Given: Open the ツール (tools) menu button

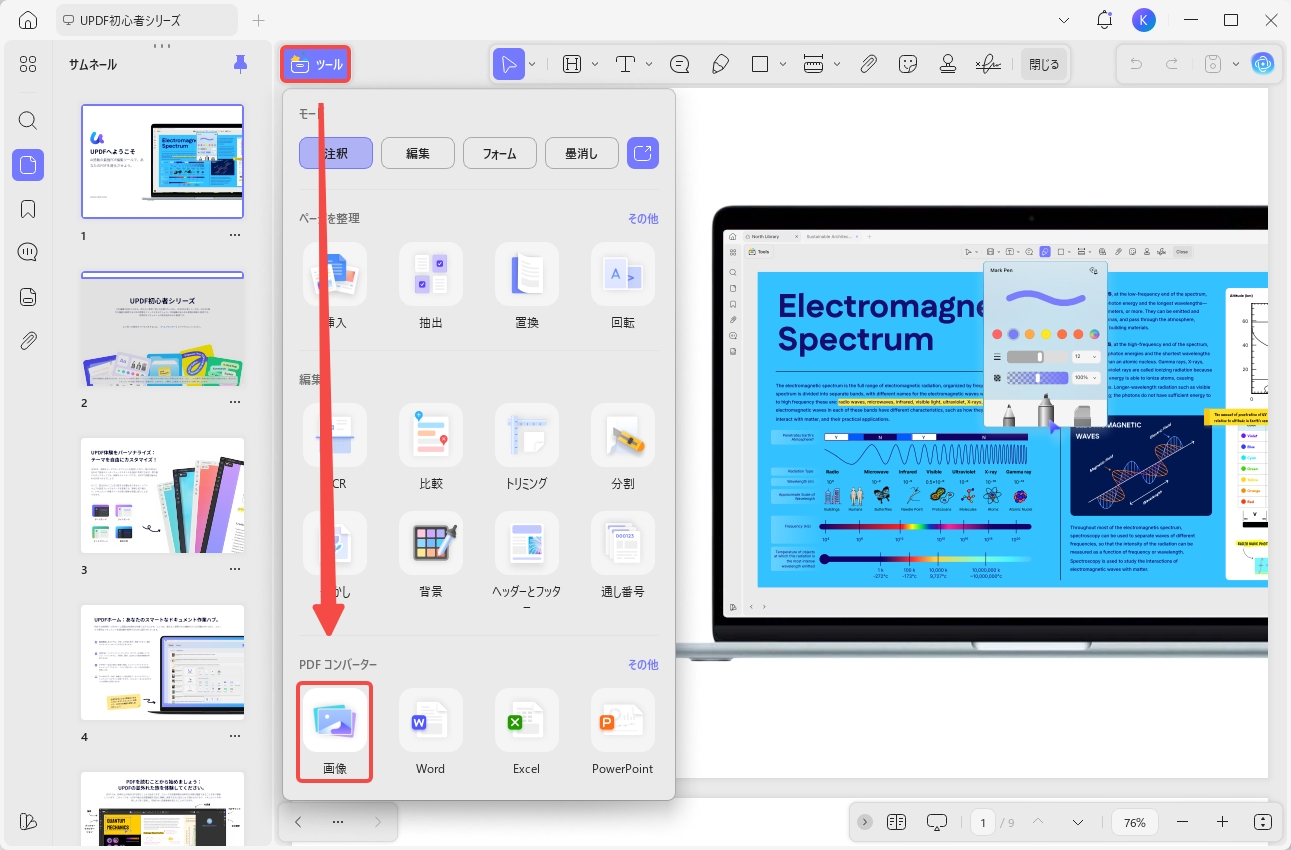Looking at the screenshot, I should click(316, 64).
